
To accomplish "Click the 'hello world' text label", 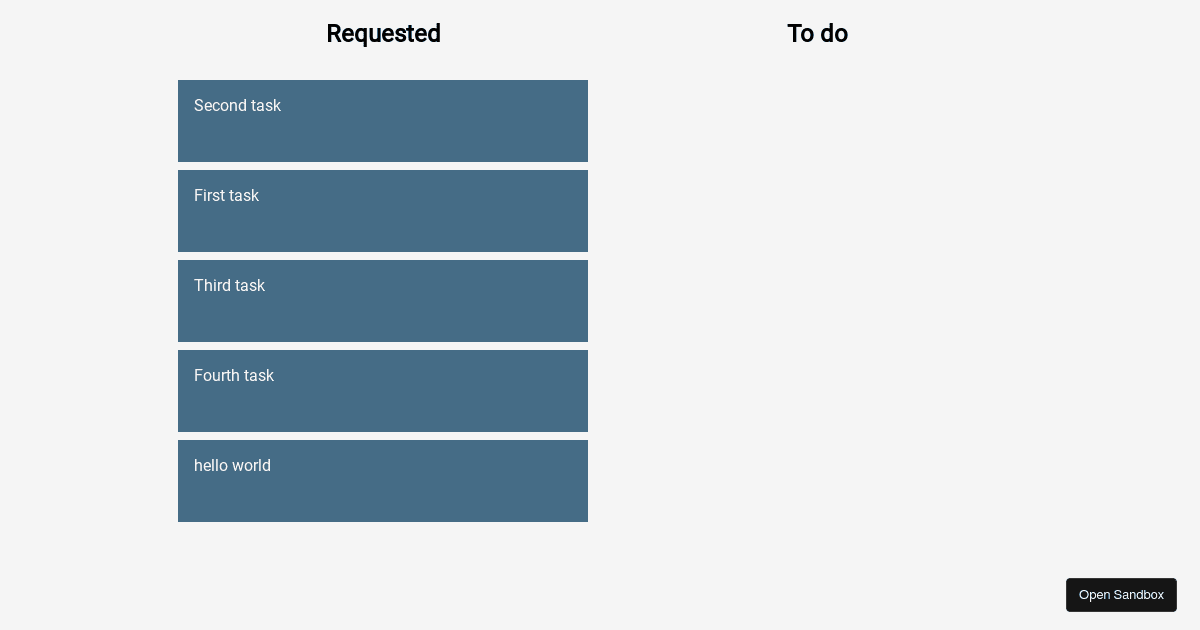I will (x=232, y=466).
